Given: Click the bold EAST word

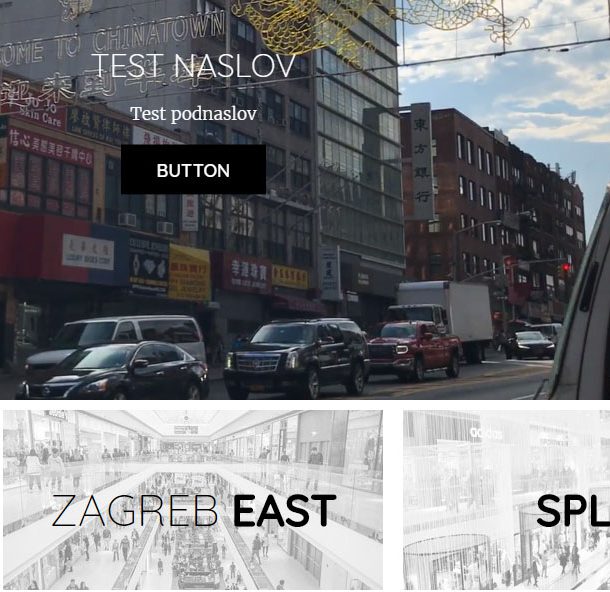Looking at the screenshot, I should coord(284,511).
